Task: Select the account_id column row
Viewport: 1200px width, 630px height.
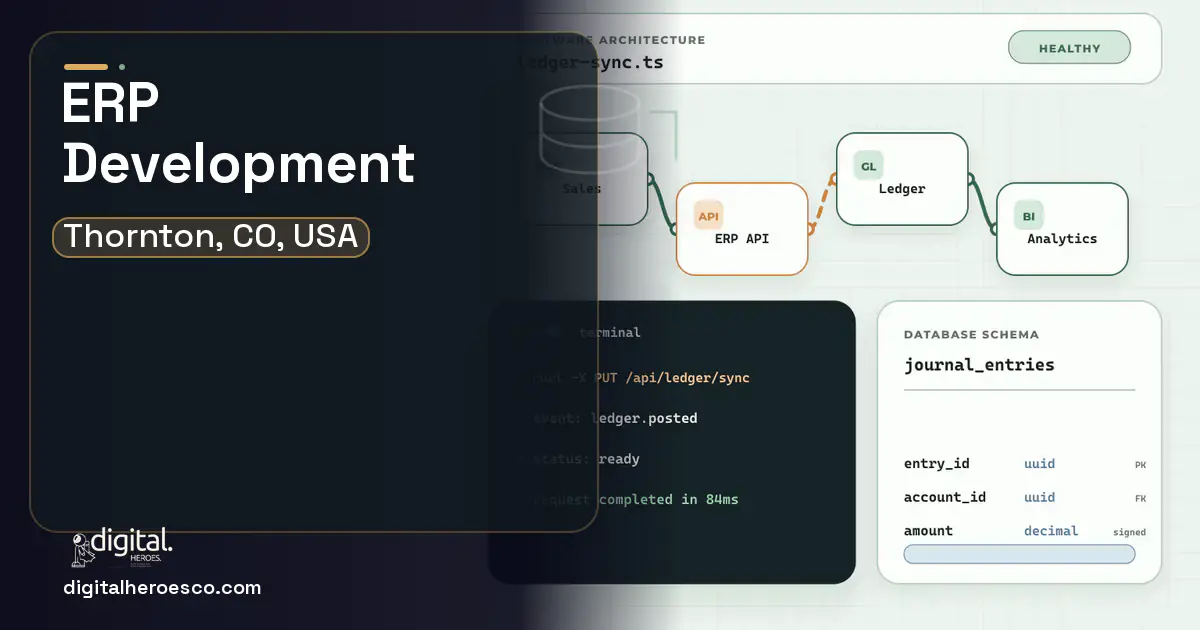Action: pos(1025,497)
